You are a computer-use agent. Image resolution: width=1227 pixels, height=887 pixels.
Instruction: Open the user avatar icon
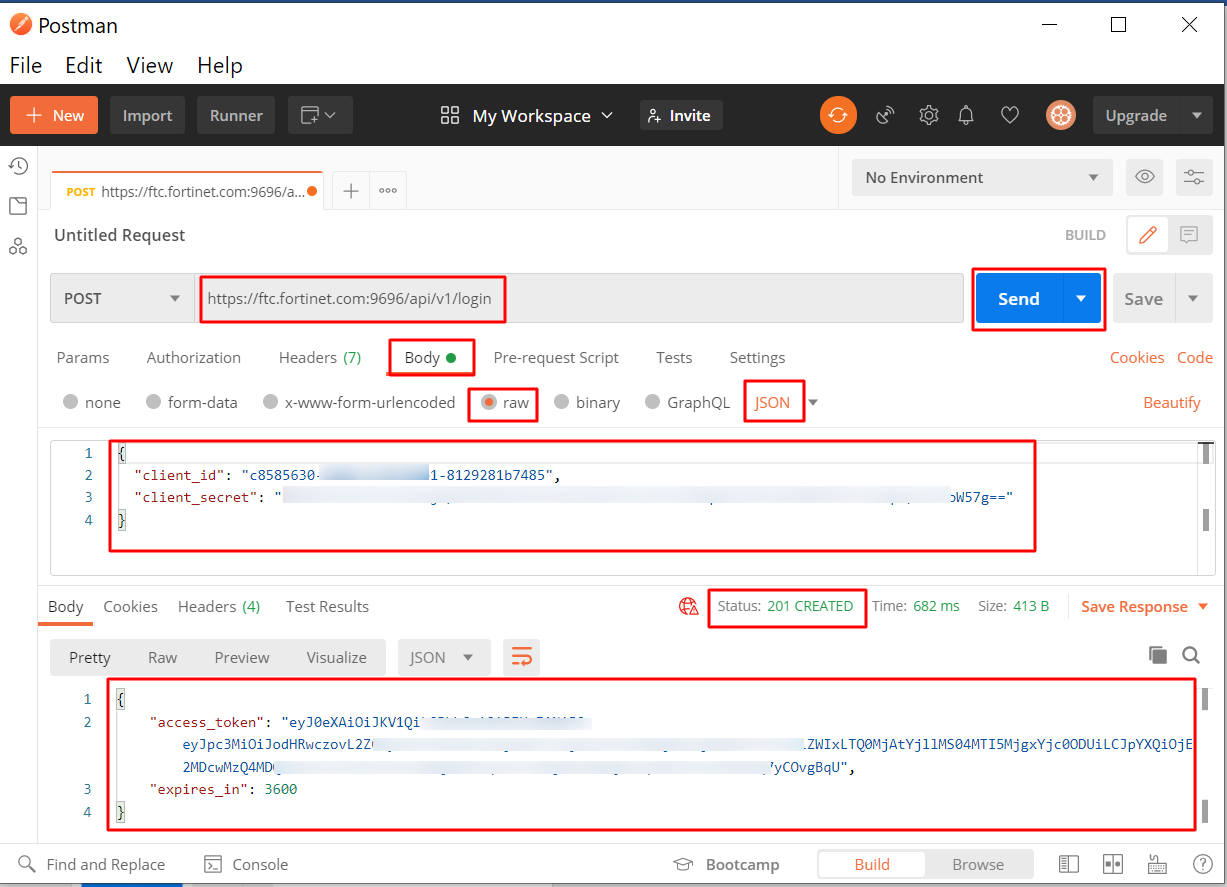(x=1060, y=115)
